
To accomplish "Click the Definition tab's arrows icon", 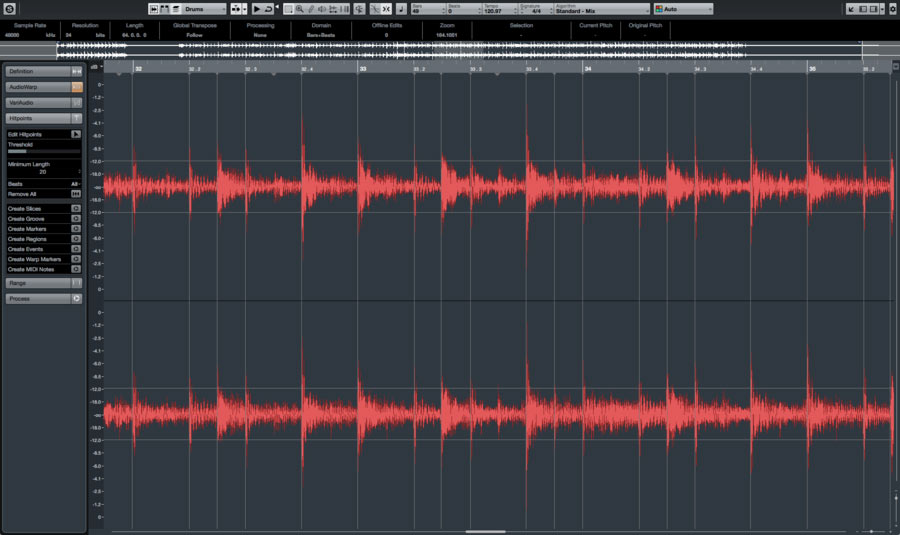I will click(x=76, y=71).
